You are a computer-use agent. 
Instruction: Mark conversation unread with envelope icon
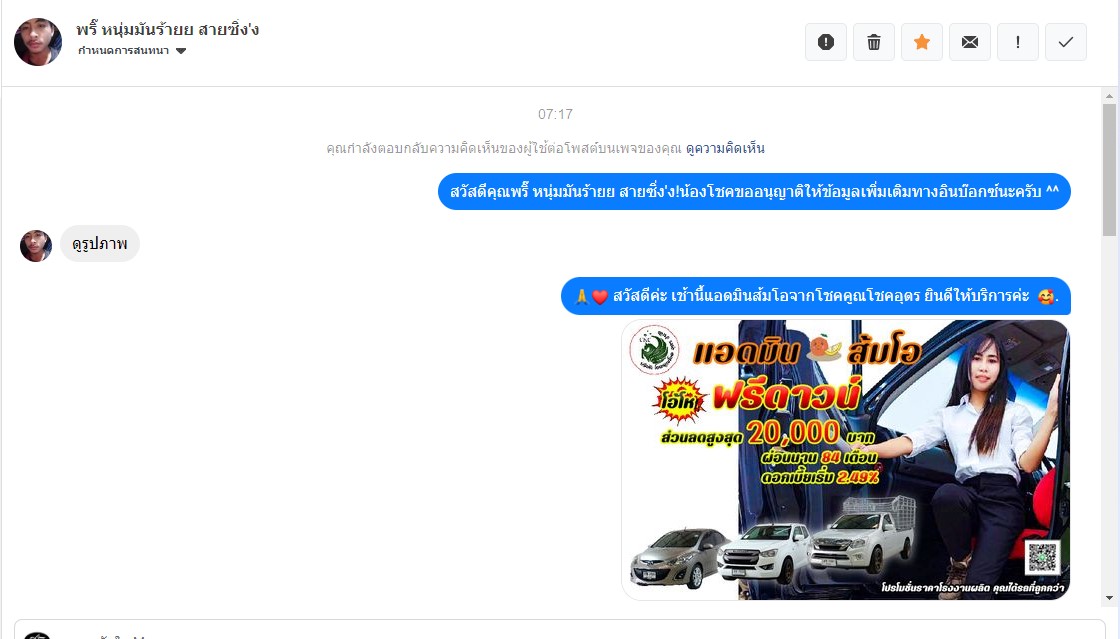pos(970,42)
